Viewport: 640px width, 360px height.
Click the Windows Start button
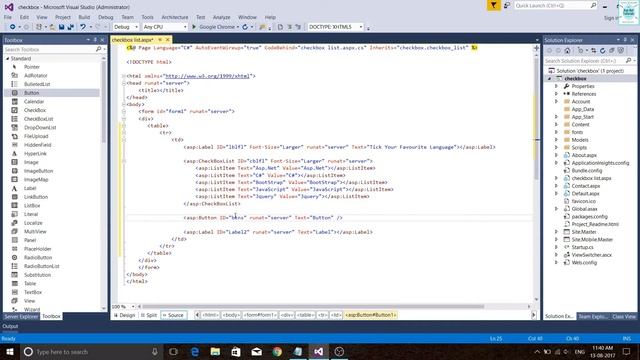coord(9,351)
